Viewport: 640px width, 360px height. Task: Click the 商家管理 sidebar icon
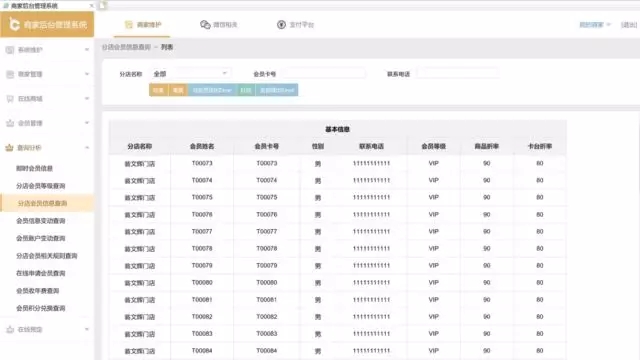pyautogui.click(x=10, y=74)
